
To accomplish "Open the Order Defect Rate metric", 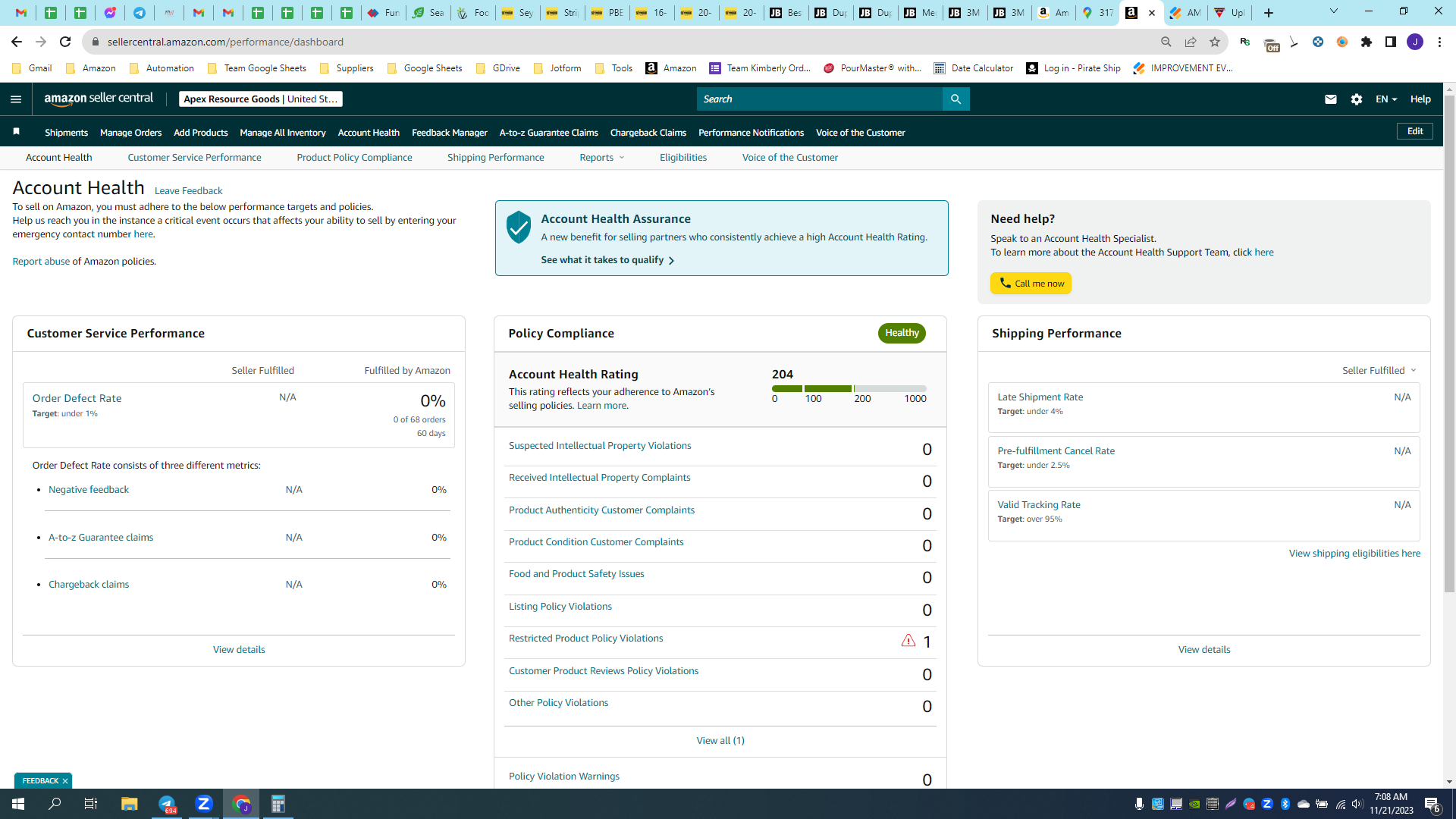I will coord(77,398).
